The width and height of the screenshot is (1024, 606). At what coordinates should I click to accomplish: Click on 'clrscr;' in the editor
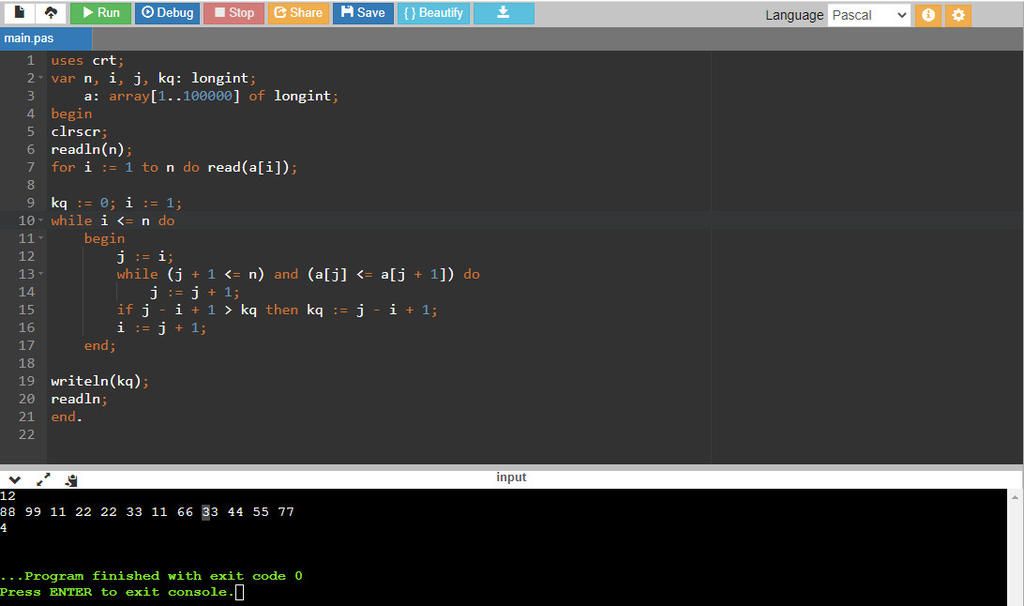[79, 132]
